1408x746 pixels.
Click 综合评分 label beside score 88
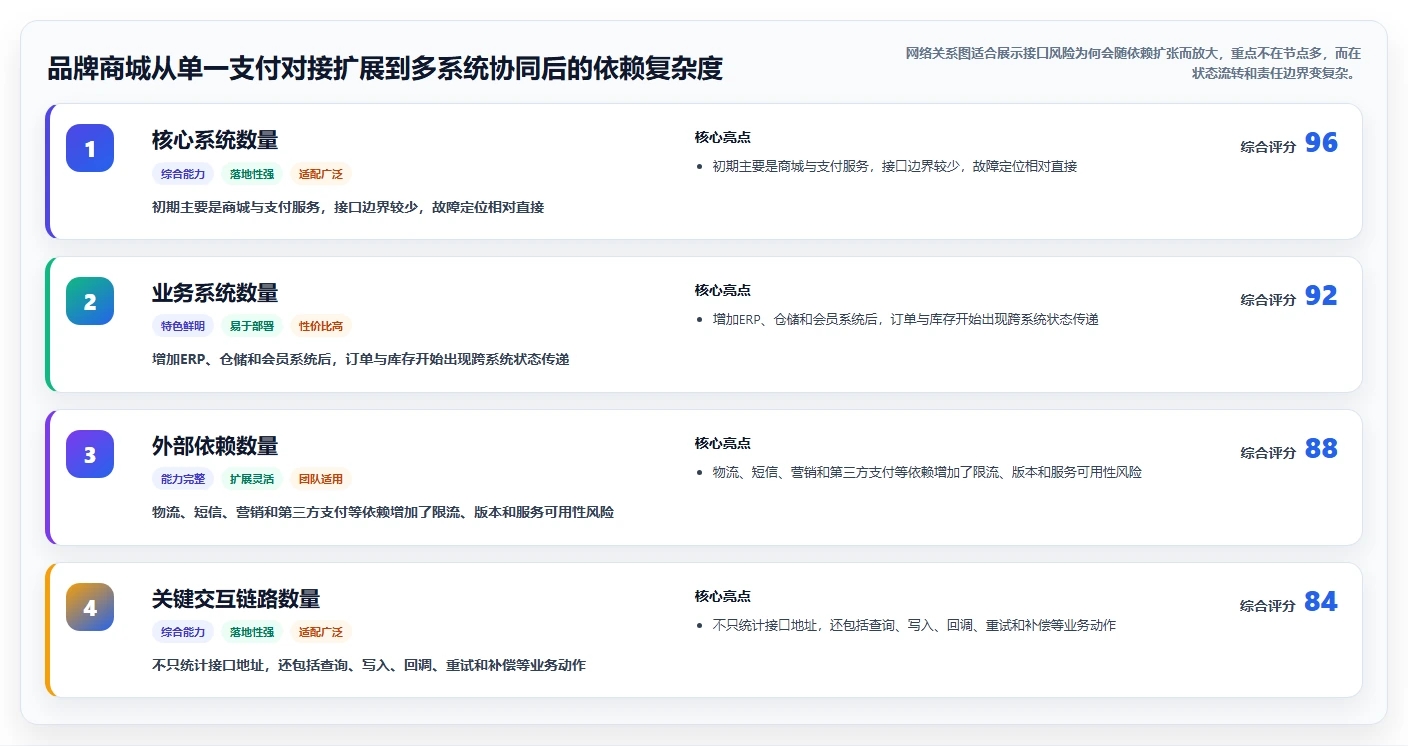click(x=1268, y=452)
